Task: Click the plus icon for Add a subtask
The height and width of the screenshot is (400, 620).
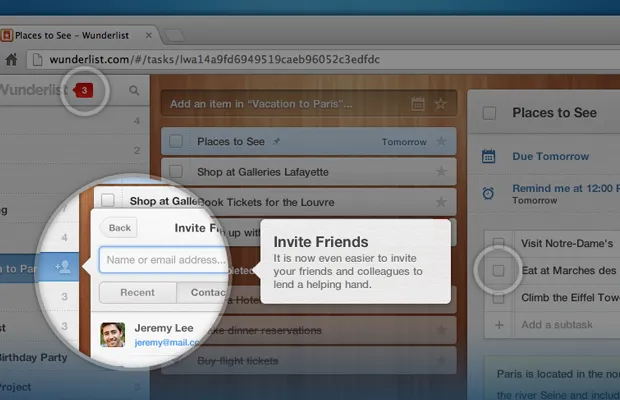Action: coord(499,325)
